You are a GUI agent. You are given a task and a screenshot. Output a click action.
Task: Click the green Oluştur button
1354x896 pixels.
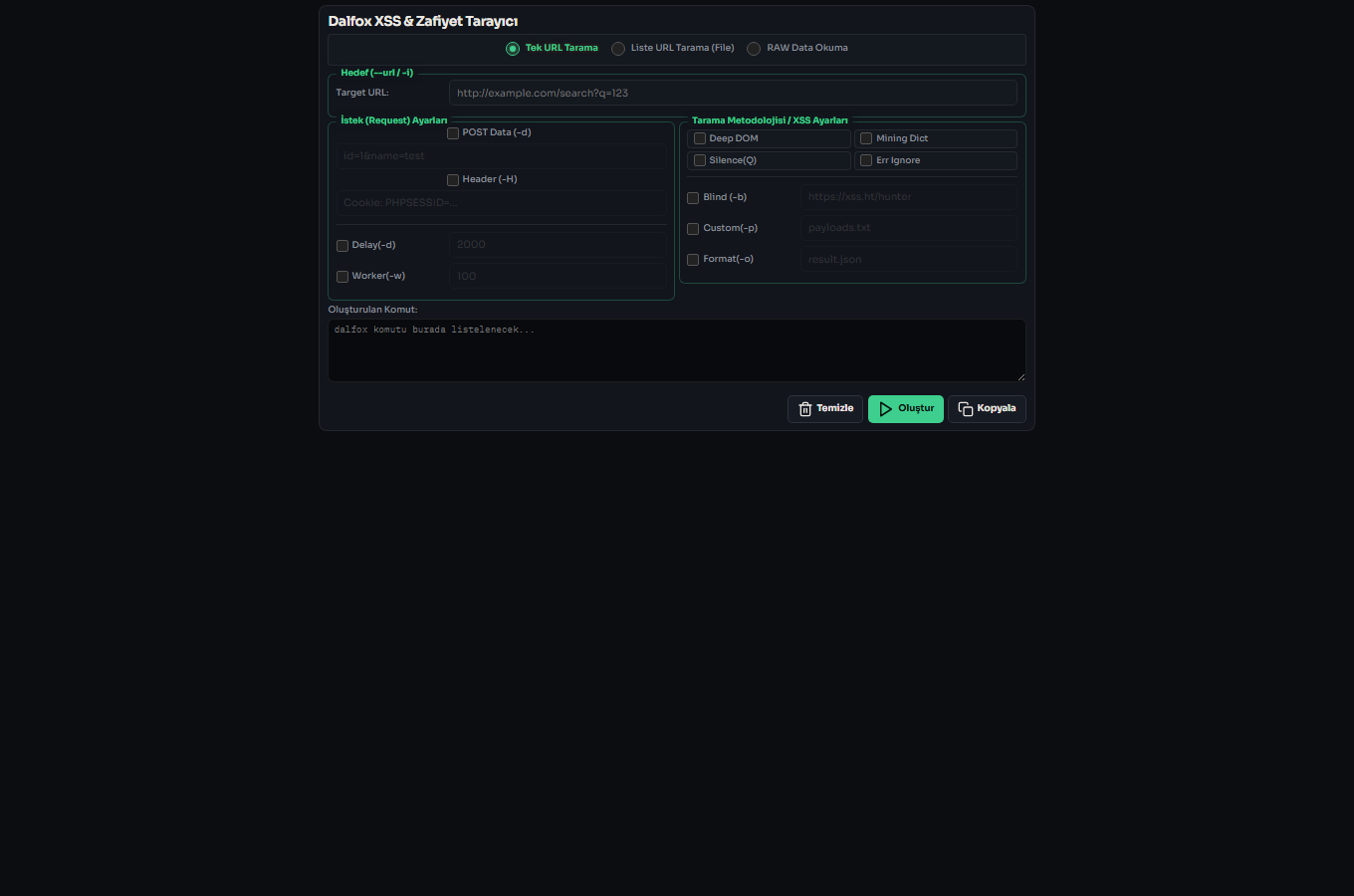point(906,409)
